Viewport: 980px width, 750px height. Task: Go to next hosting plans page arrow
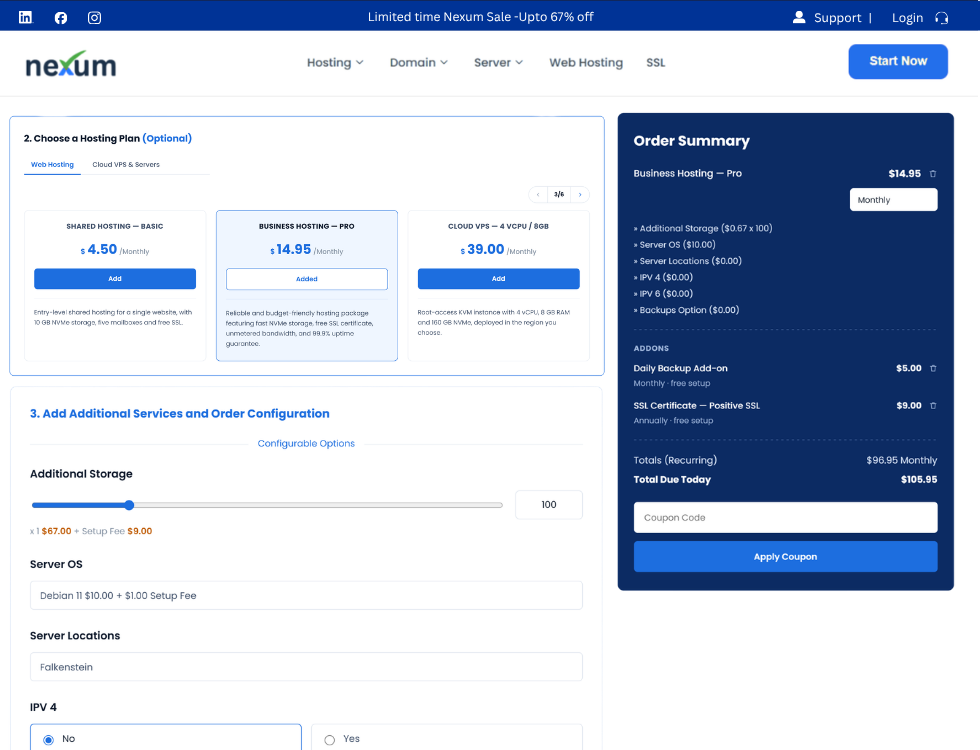tap(580, 194)
